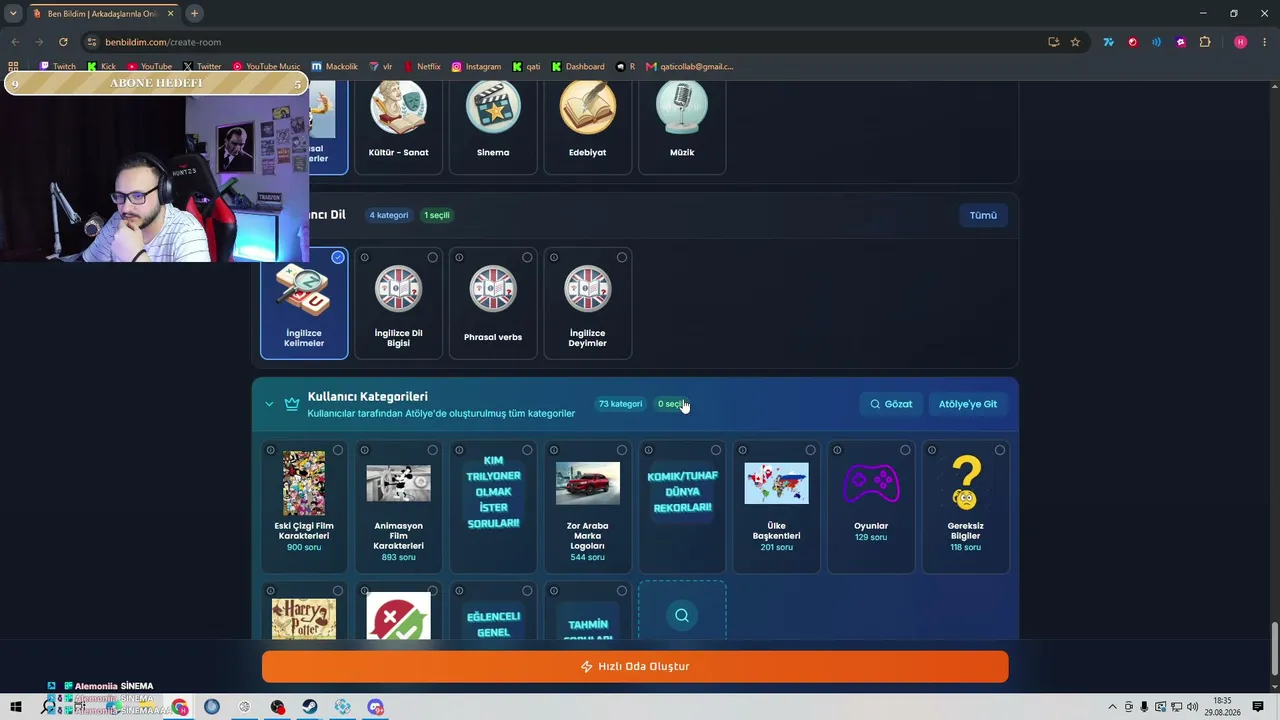This screenshot has height=720, width=1280.
Task: View site information for benbildim.com
Action: pyautogui.click(x=92, y=42)
